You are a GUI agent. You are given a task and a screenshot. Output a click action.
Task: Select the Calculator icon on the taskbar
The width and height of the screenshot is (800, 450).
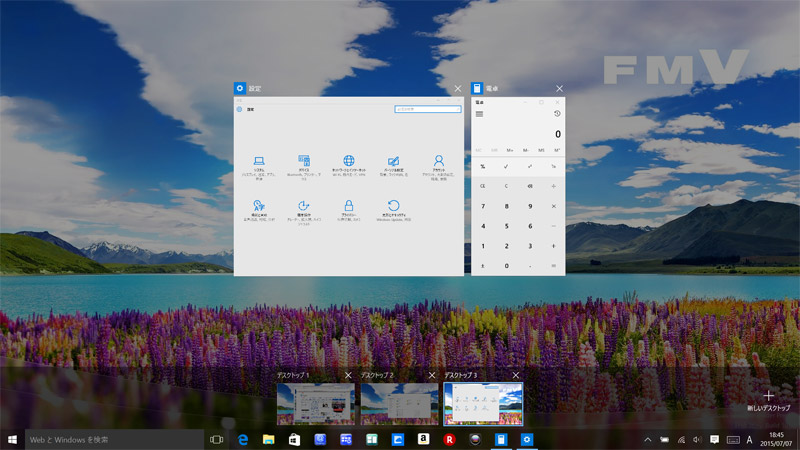pyautogui.click(x=502, y=440)
